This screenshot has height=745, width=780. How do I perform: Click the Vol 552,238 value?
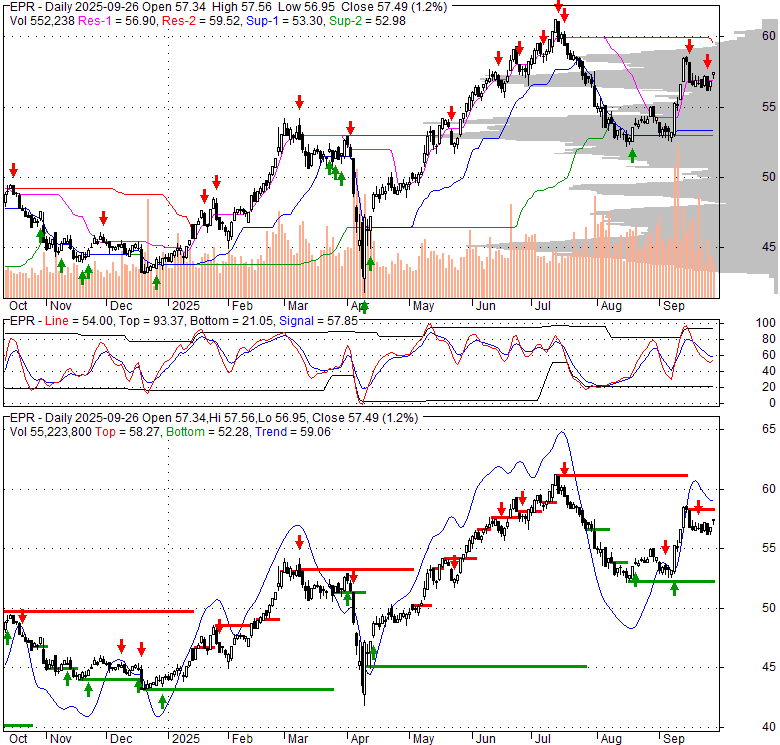(x=42, y=21)
